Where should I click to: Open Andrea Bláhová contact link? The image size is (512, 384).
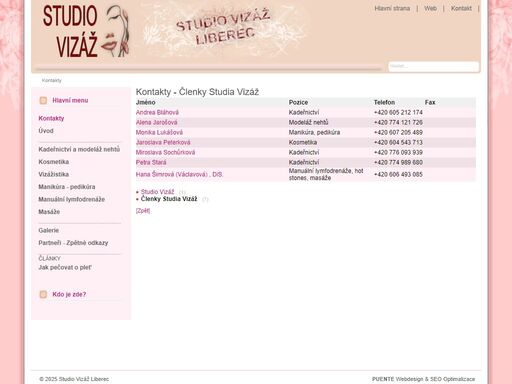coord(157,112)
